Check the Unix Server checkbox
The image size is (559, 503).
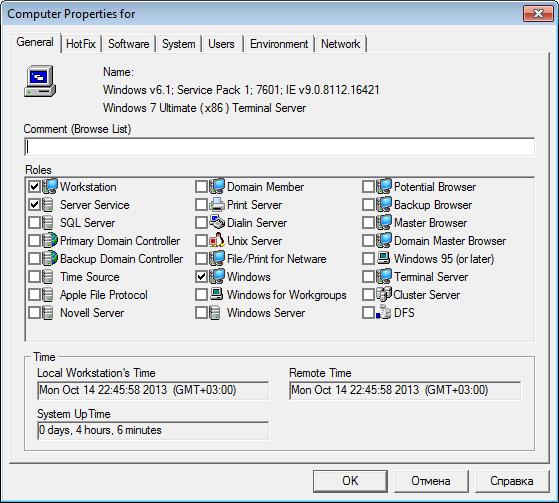click(201, 241)
